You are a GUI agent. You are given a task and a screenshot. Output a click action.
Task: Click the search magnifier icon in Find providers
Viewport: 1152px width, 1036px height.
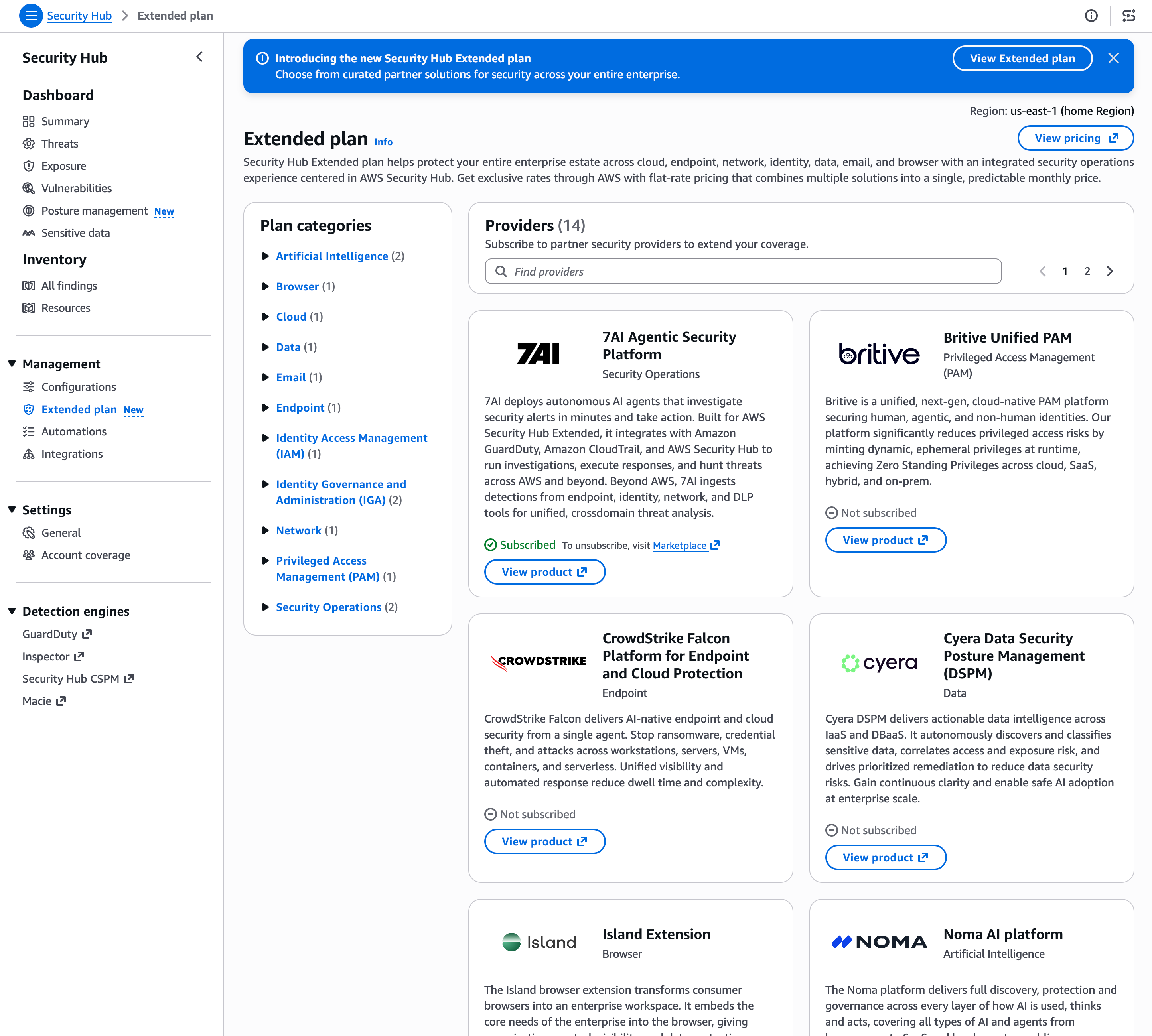pos(501,272)
